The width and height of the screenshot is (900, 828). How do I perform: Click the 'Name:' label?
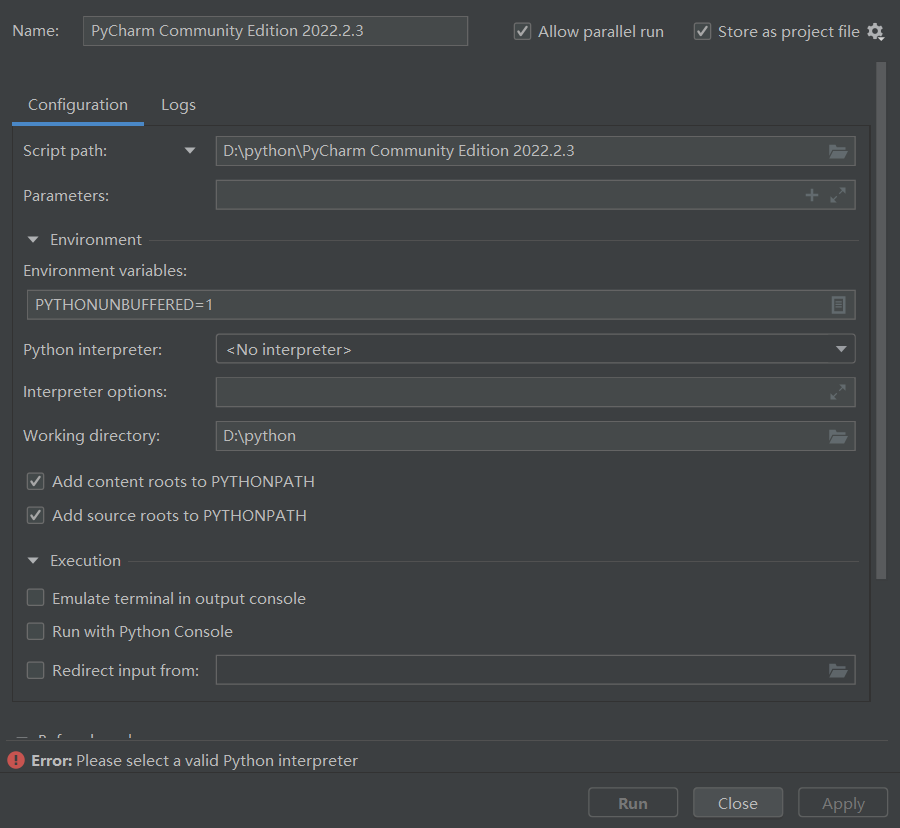coord(36,31)
